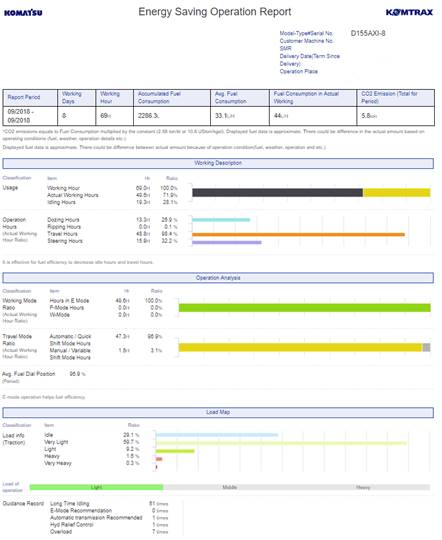Click the gray Manual shift mode bar segment
This screenshot has height=540, width=442.
(426, 347)
